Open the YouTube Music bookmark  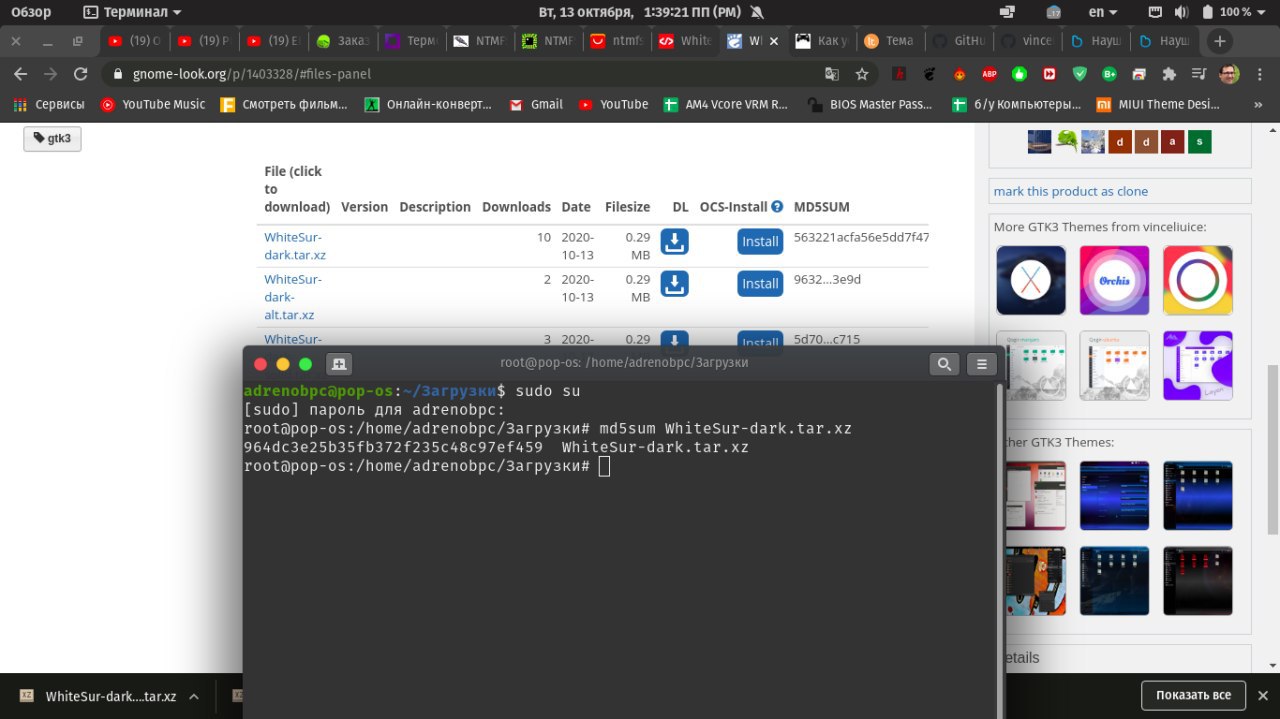pos(153,104)
